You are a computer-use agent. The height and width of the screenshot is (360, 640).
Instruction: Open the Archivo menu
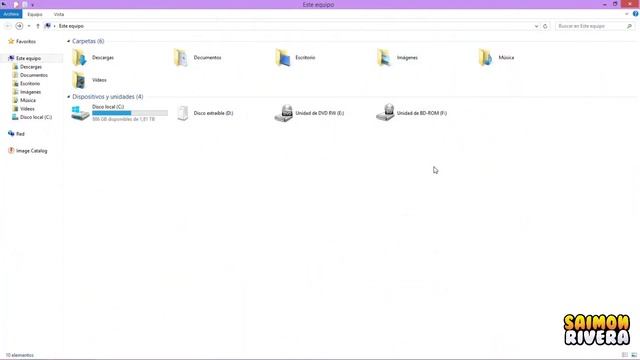click(11, 14)
